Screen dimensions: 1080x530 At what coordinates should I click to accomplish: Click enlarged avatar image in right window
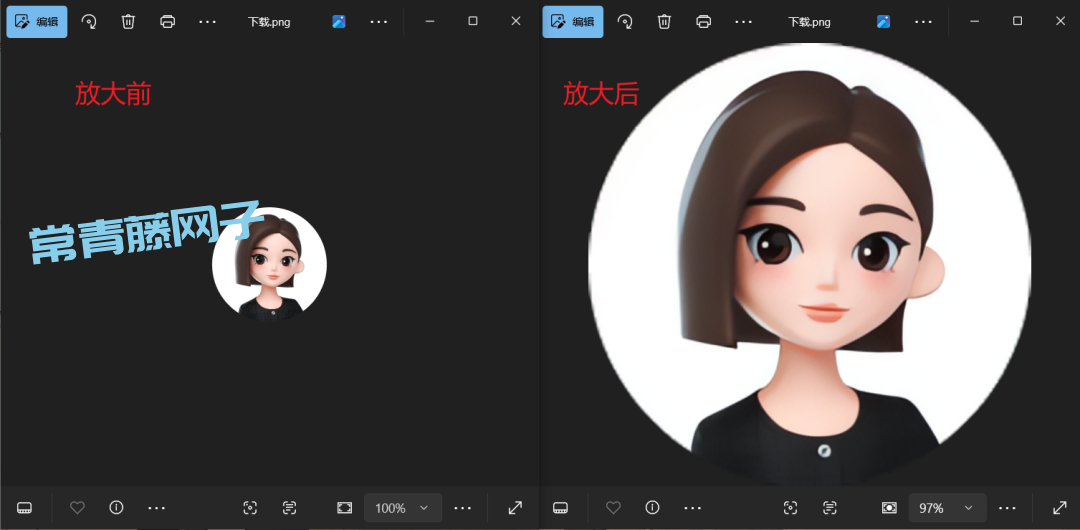pyautogui.click(x=809, y=262)
